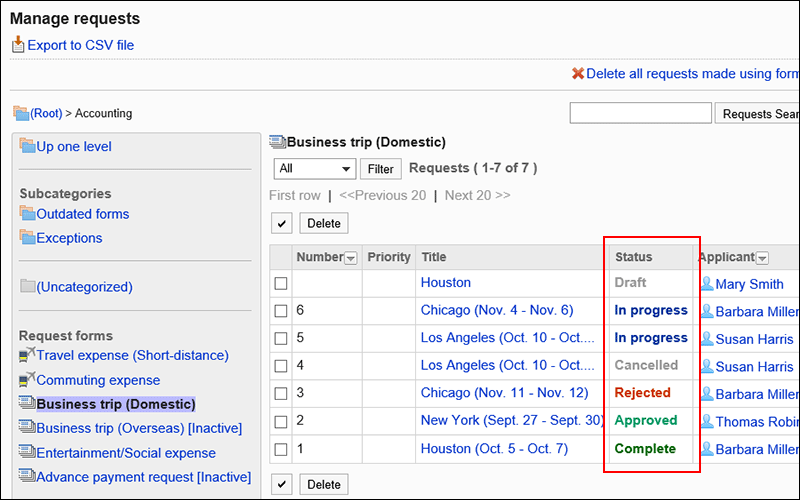Click the select-all checkmark button above the table
Image resolution: width=800 pixels, height=500 pixels.
pyautogui.click(x=282, y=223)
